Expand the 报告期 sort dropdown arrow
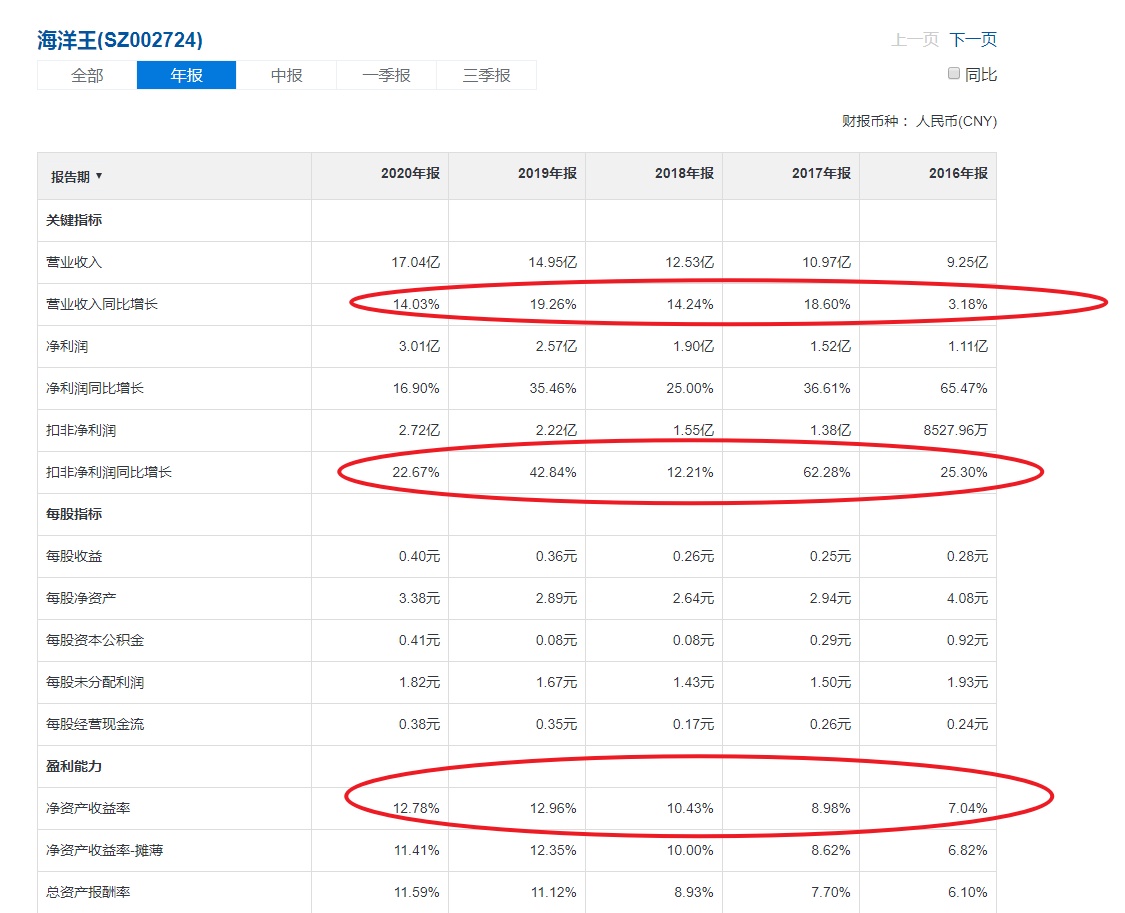This screenshot has width=1125, height=913. tap(99, 176)
